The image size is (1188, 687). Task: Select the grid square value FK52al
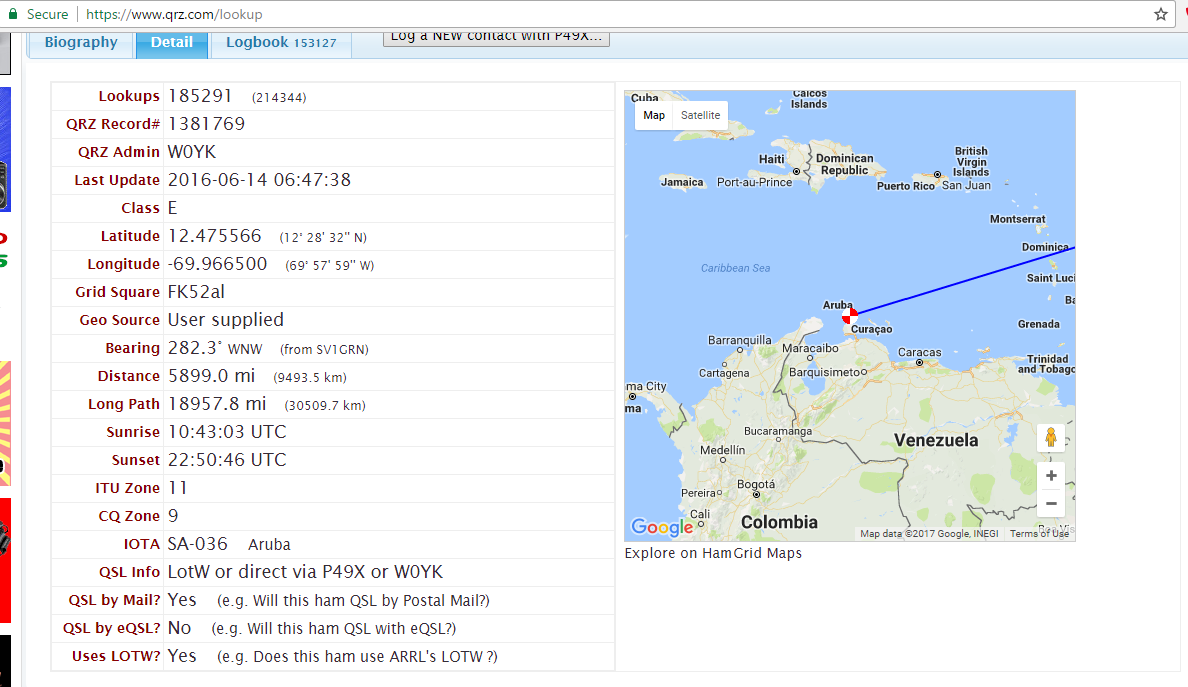point(196,292)
